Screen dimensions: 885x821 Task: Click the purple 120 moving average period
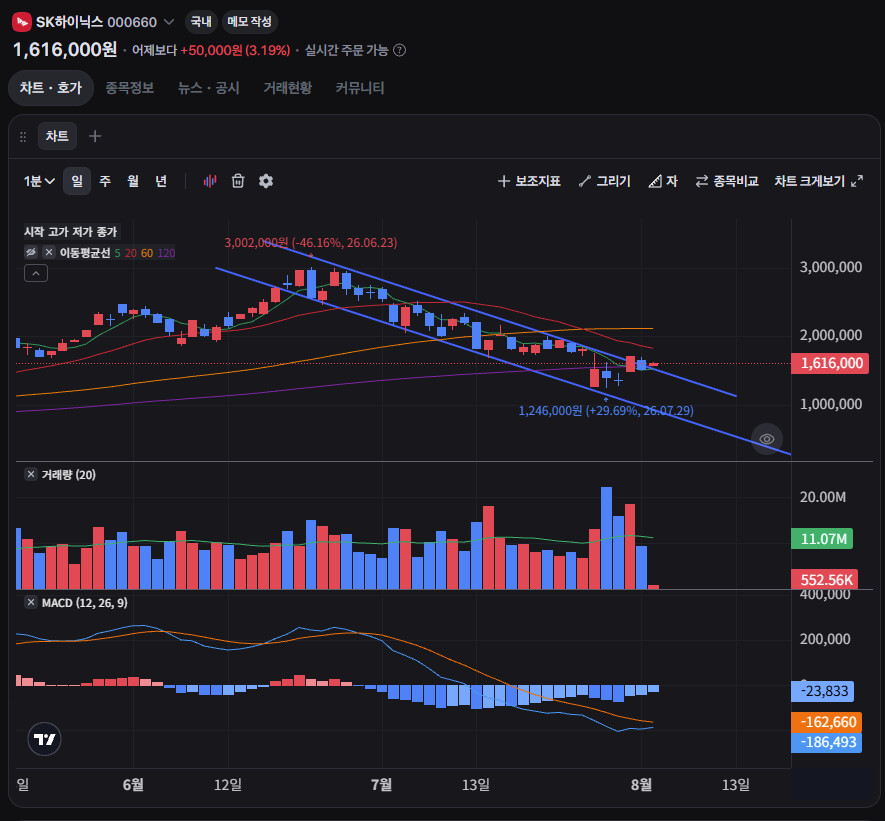pyautogui.click(x=166, y=253)
